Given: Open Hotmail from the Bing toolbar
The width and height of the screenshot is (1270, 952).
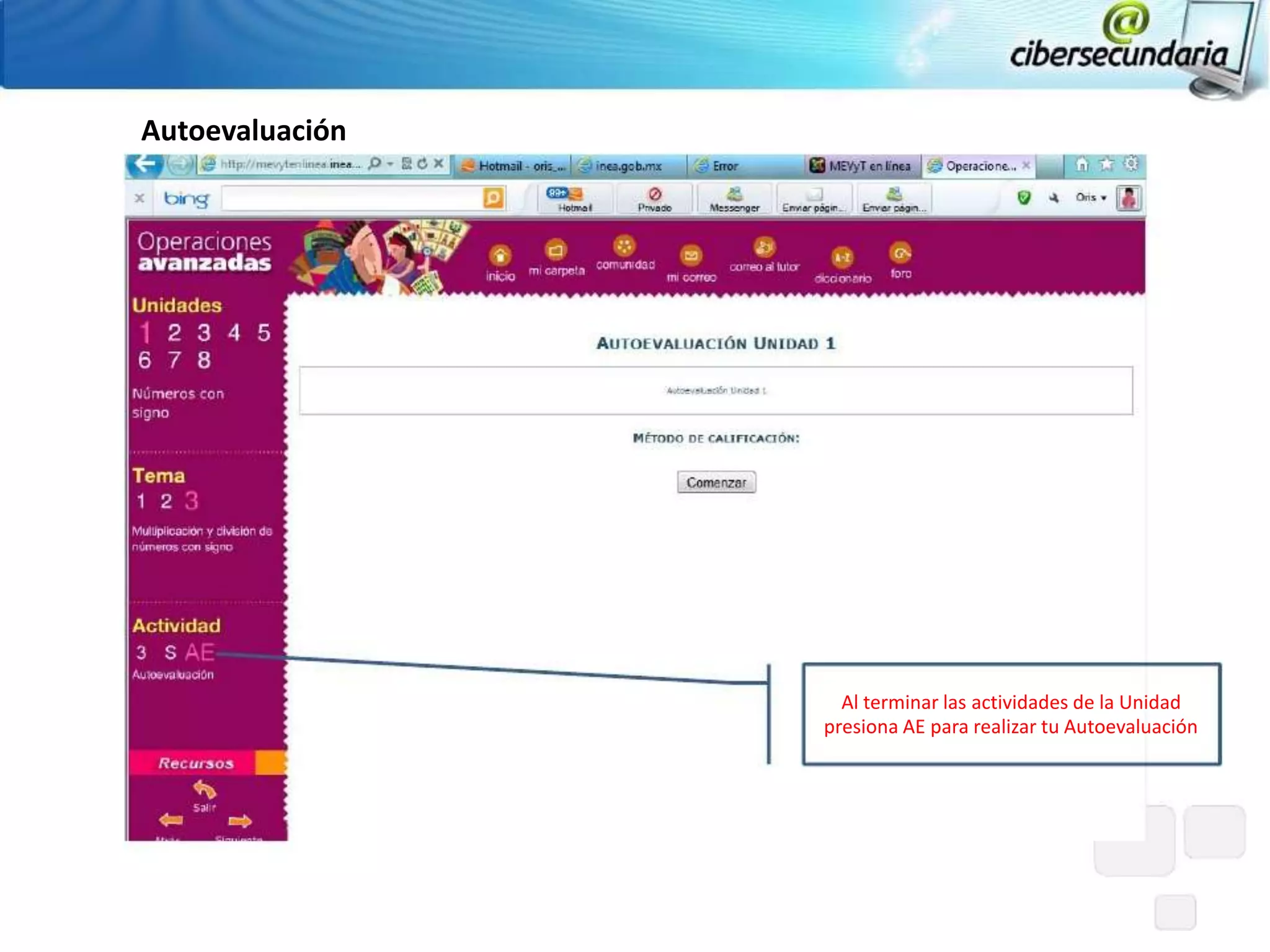Looking at the screenshot, I should coord(575,200).
